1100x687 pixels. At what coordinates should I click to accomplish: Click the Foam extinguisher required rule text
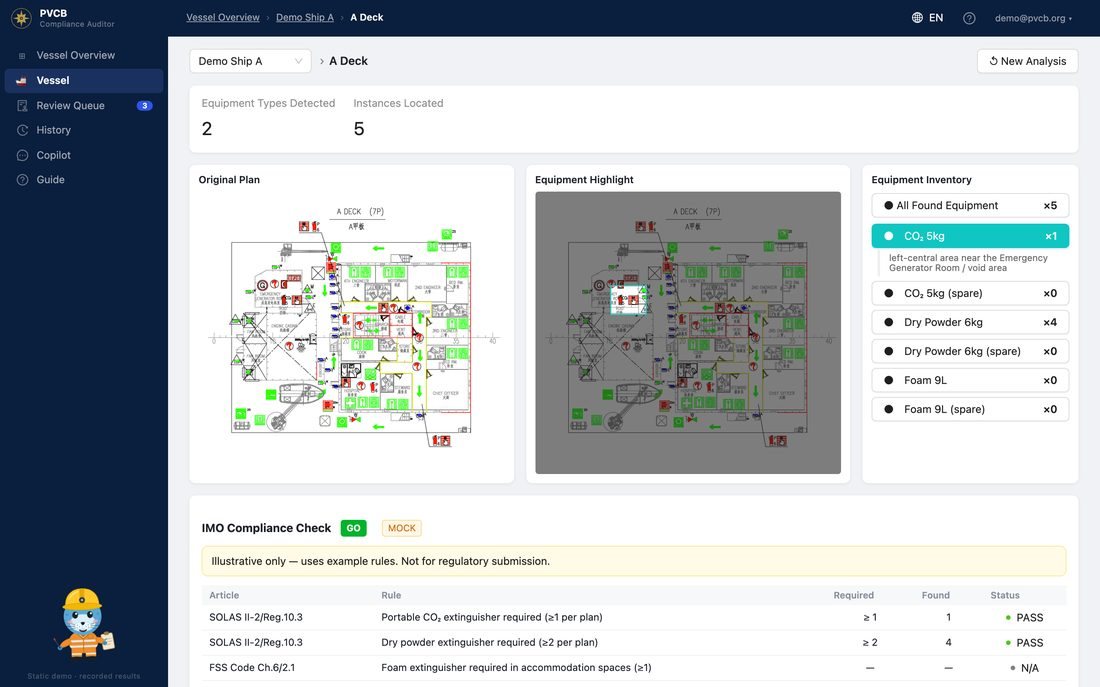(x=516, y=667)
